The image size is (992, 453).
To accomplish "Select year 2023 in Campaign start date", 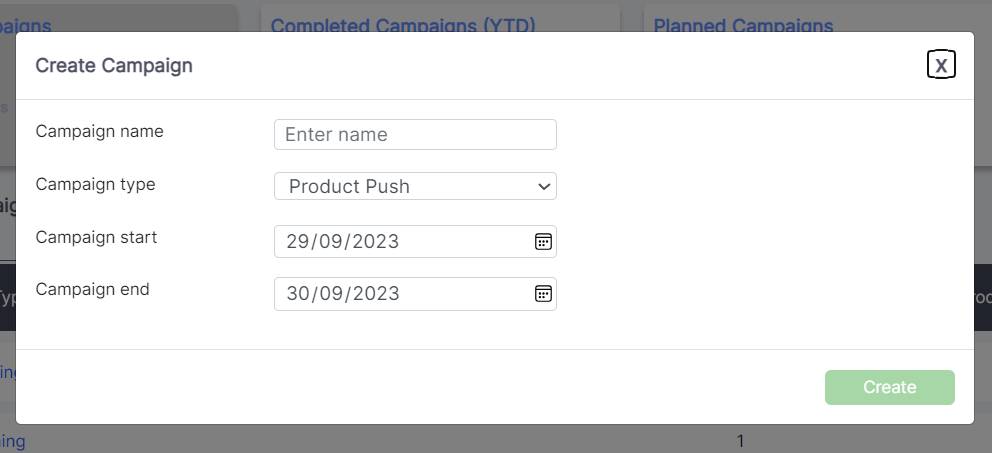I will tap(375, 241).
